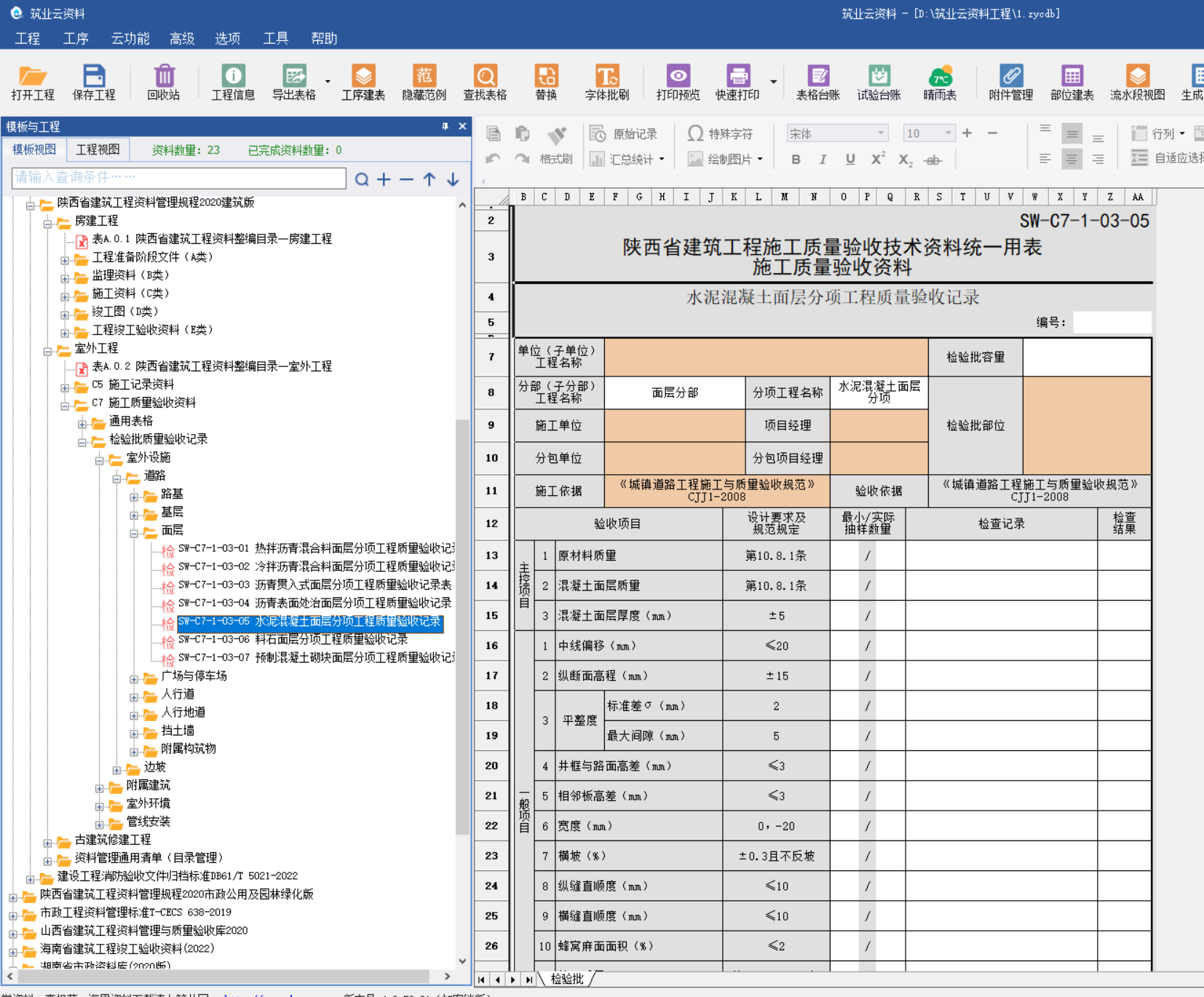
Task: Pin the 模板与工程 panel
Action: 445,127
